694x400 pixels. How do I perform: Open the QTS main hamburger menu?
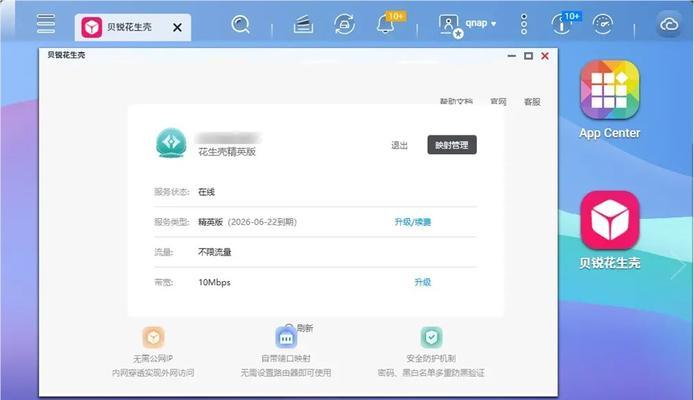click(46, 24)
